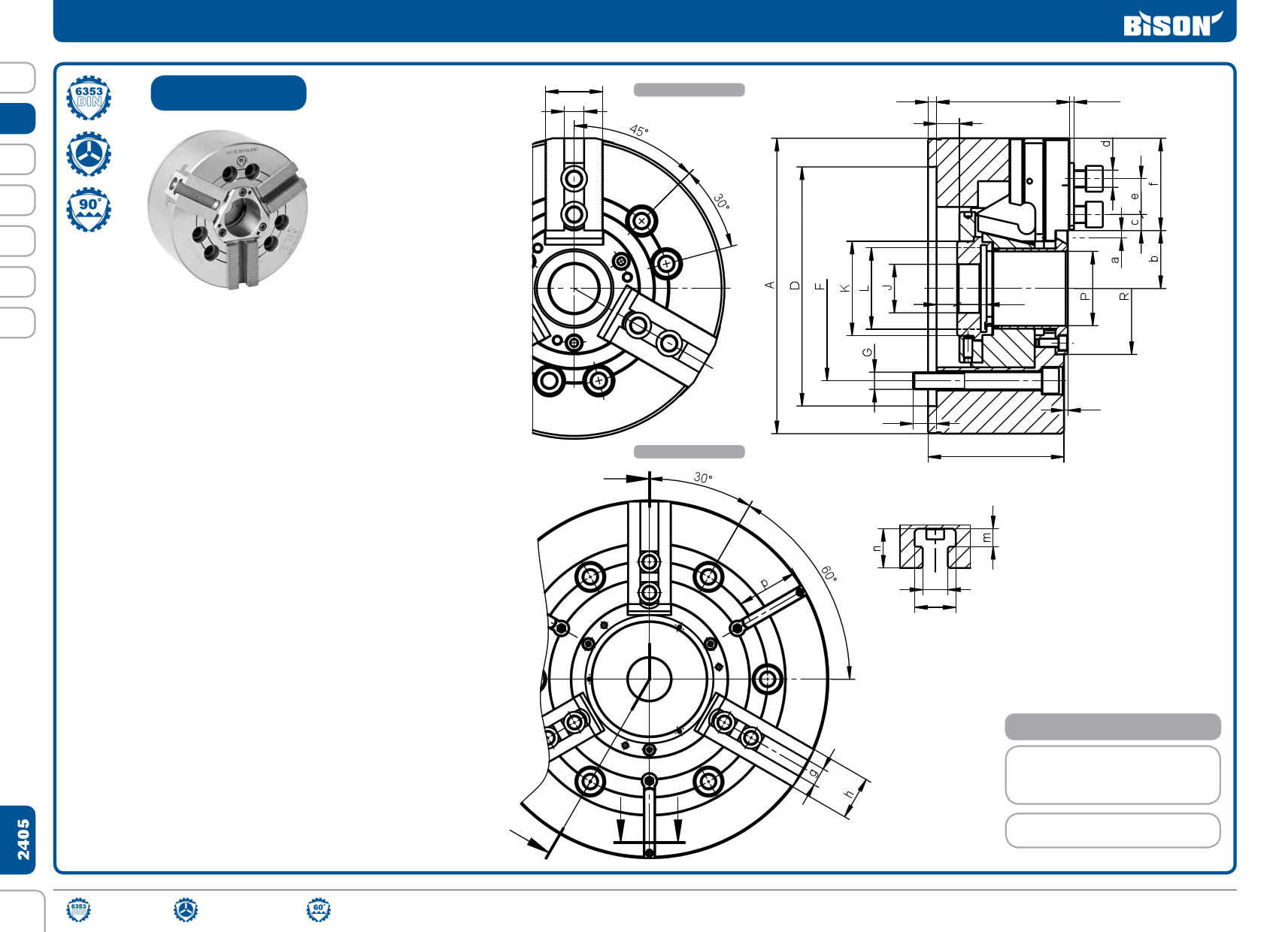Click the gray label bar above the 45° drawing
The height and width of the screenshot is (932, 1288).
point(689,90)
